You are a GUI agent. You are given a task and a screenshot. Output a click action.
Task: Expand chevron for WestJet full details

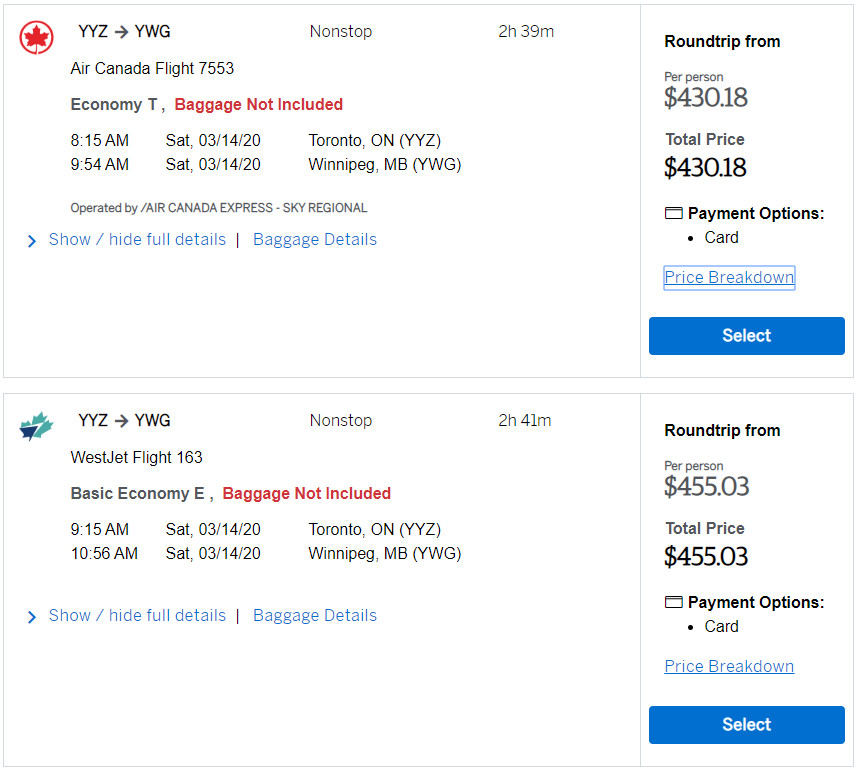click(32, 617)
